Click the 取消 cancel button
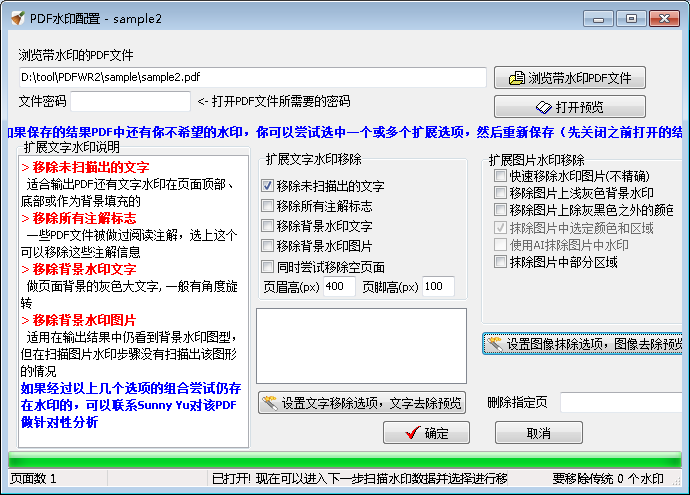 tap(539, 433)
